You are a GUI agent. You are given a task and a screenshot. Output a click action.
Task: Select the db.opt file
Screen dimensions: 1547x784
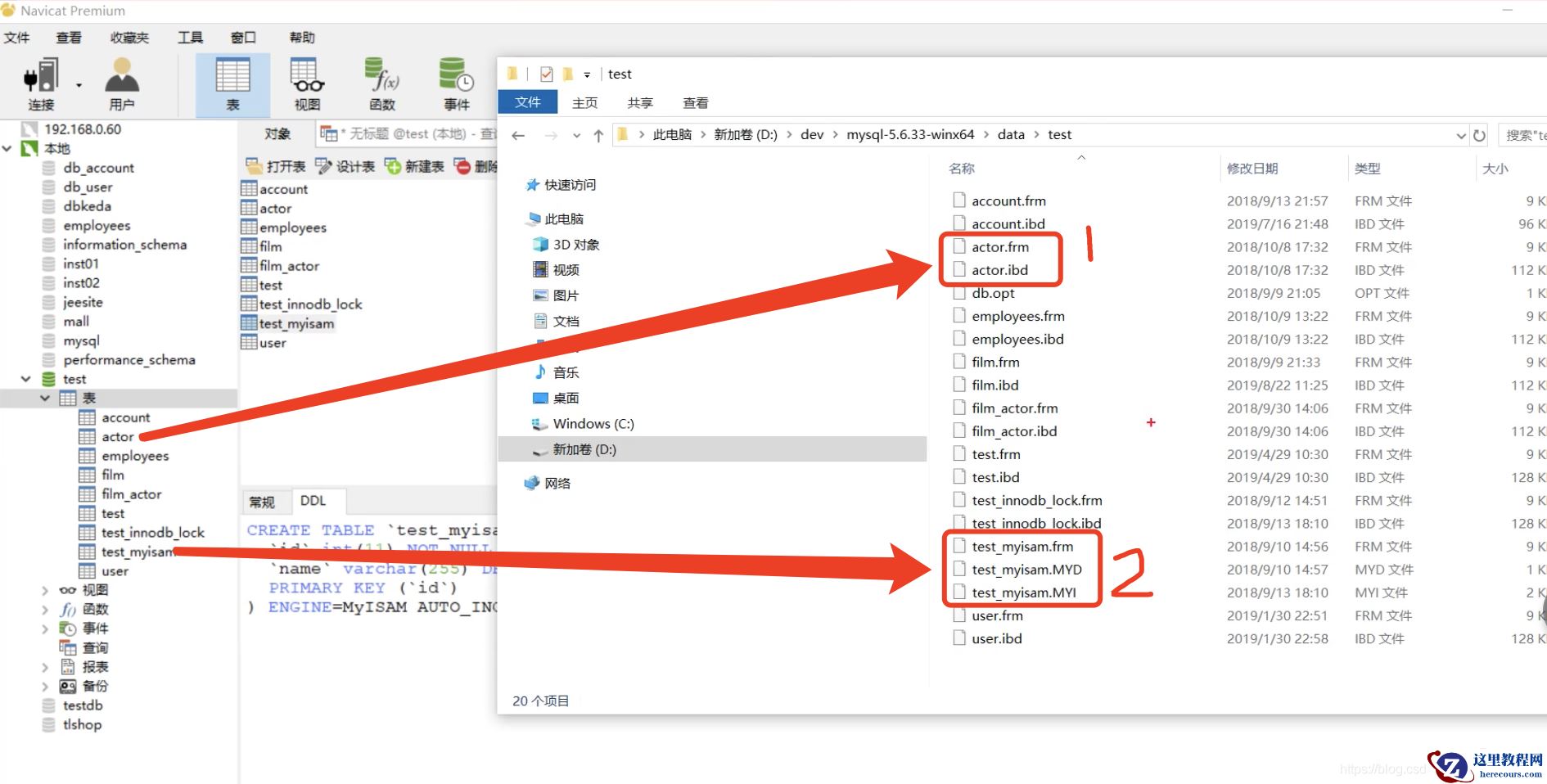tap(984, 293)
